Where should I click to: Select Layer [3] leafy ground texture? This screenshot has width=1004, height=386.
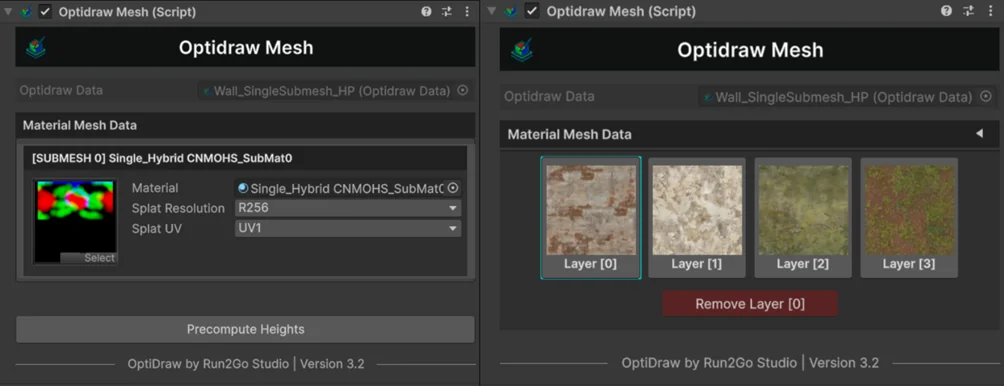pyautogui.click(x=909, y=218)
